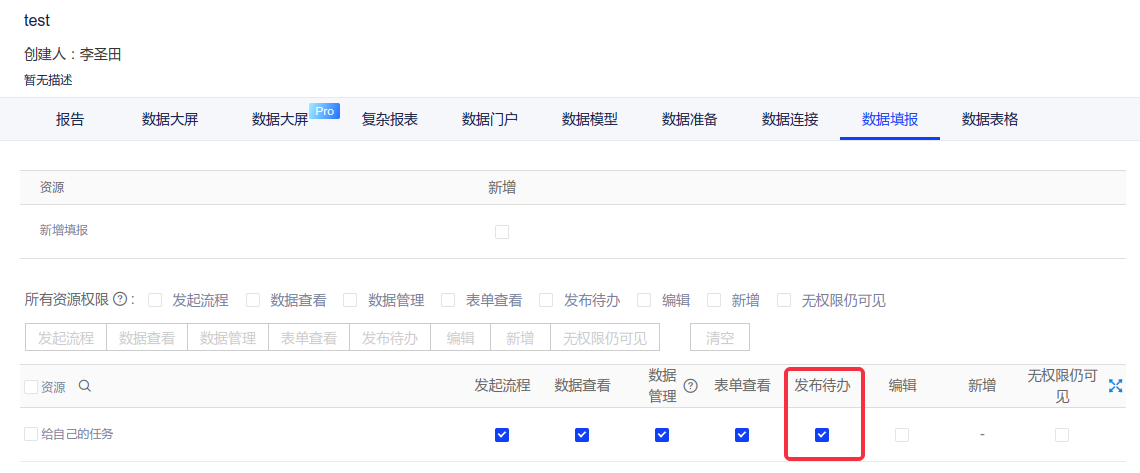Check the 数据查看 all-resources permission checkbox
This screenshot has width=1140, height=473.
click(x=253, y=300)
